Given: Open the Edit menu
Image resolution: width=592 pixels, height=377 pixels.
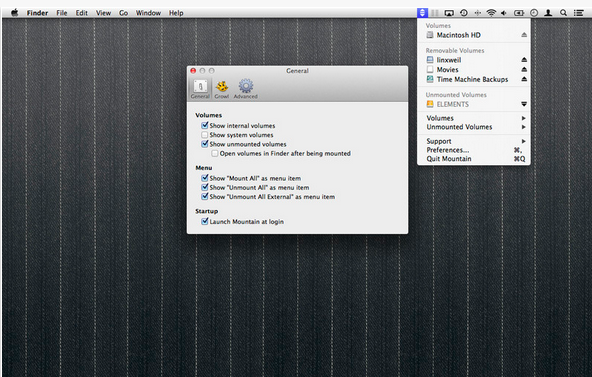Looking at the screenshot, I should 82,13.
